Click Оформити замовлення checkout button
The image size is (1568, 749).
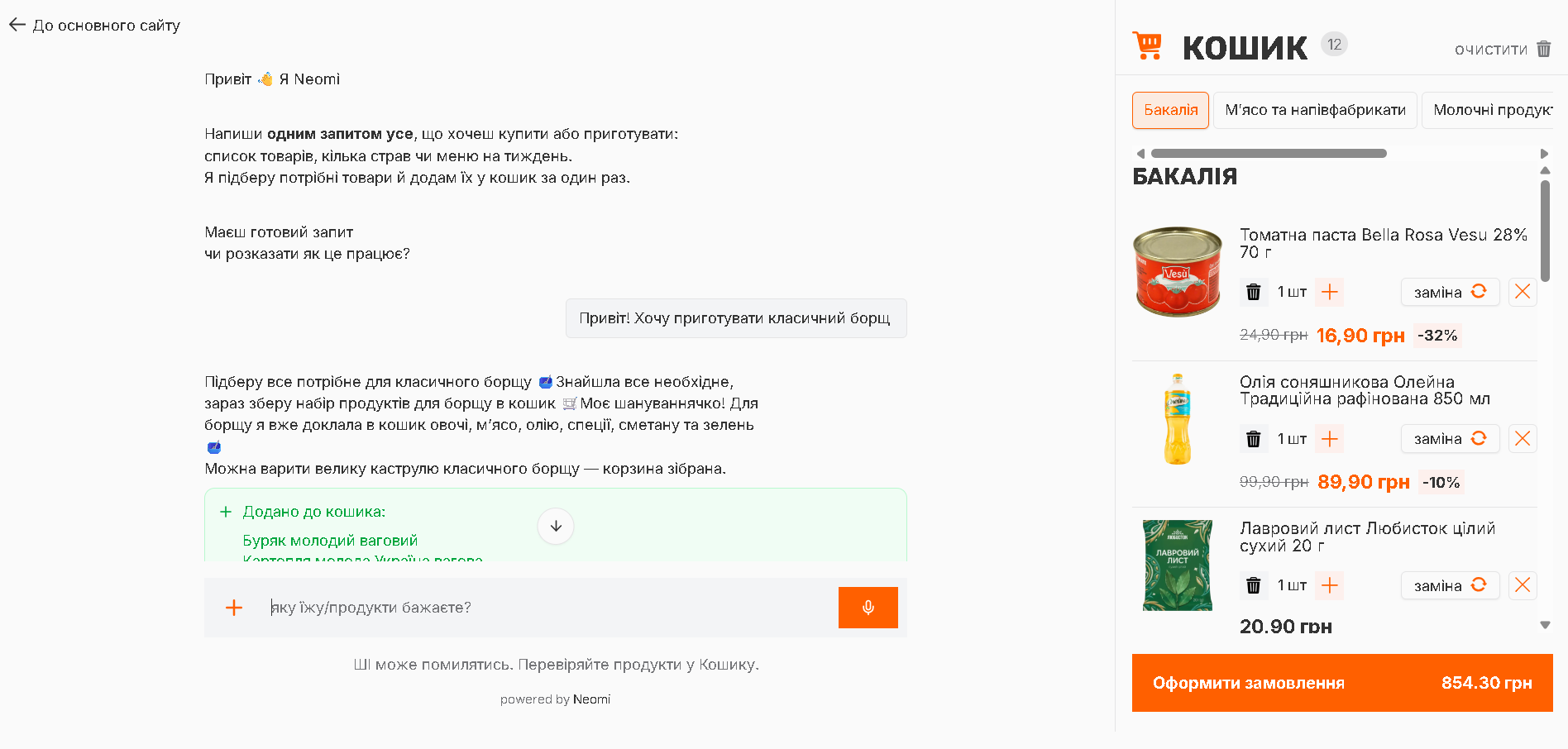pyautogui.click(x=1342, y=683)
